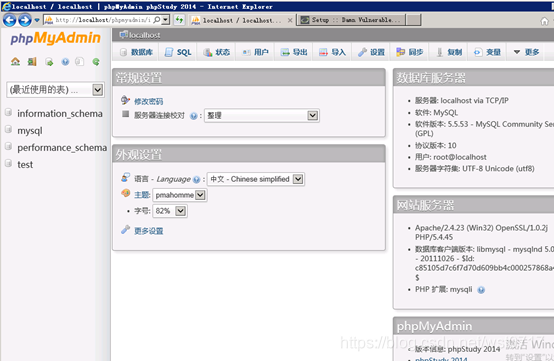This screenshot has height=361, width=554.
Task: Open the Home icon in the sidebar
Action: point(15,62)
